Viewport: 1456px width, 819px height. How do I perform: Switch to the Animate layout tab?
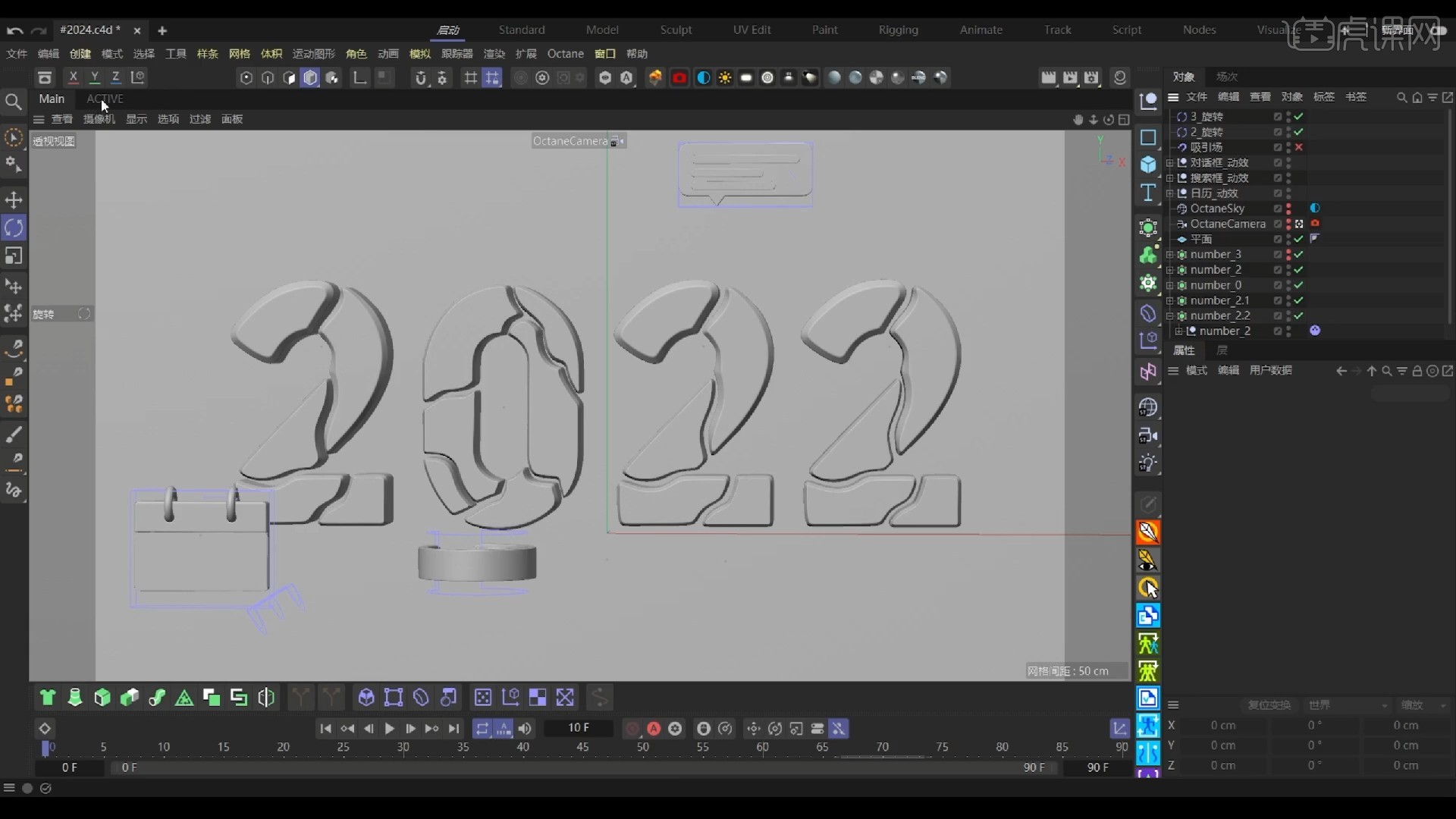[981, 30]
